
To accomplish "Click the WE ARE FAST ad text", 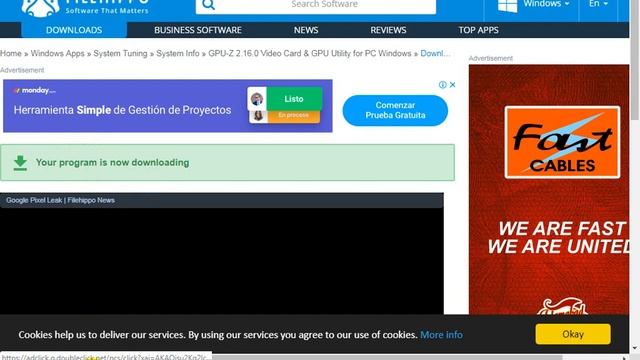I will (562, 229).
